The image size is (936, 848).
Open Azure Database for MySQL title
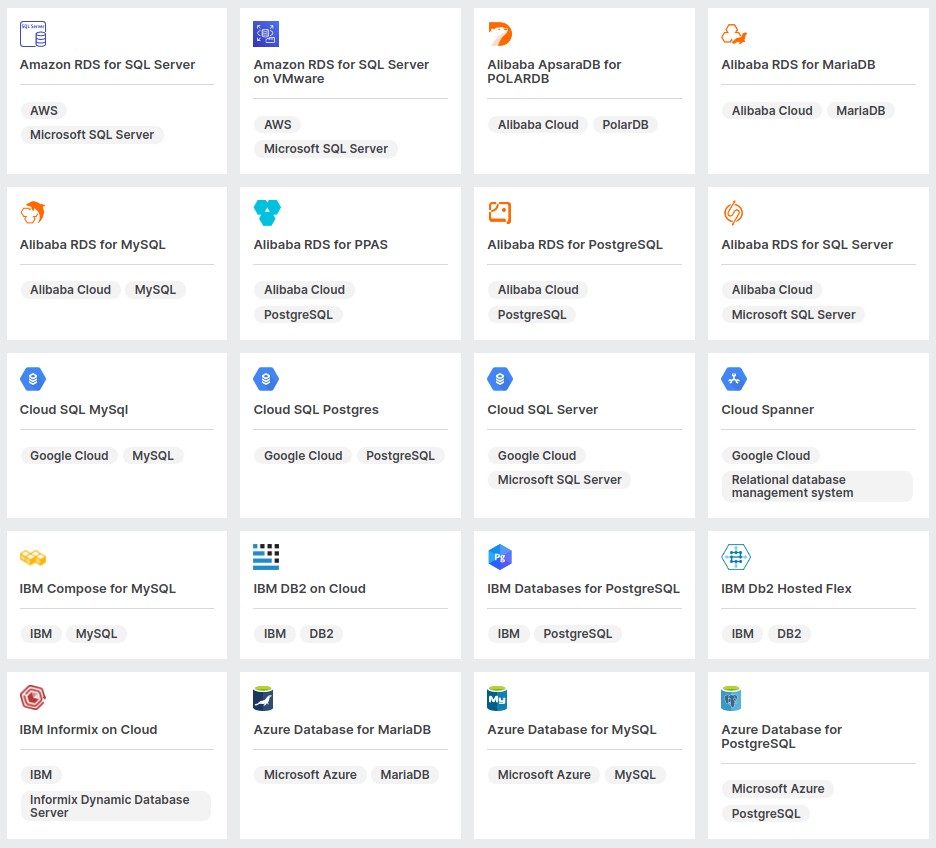click(x=572, y=730)
